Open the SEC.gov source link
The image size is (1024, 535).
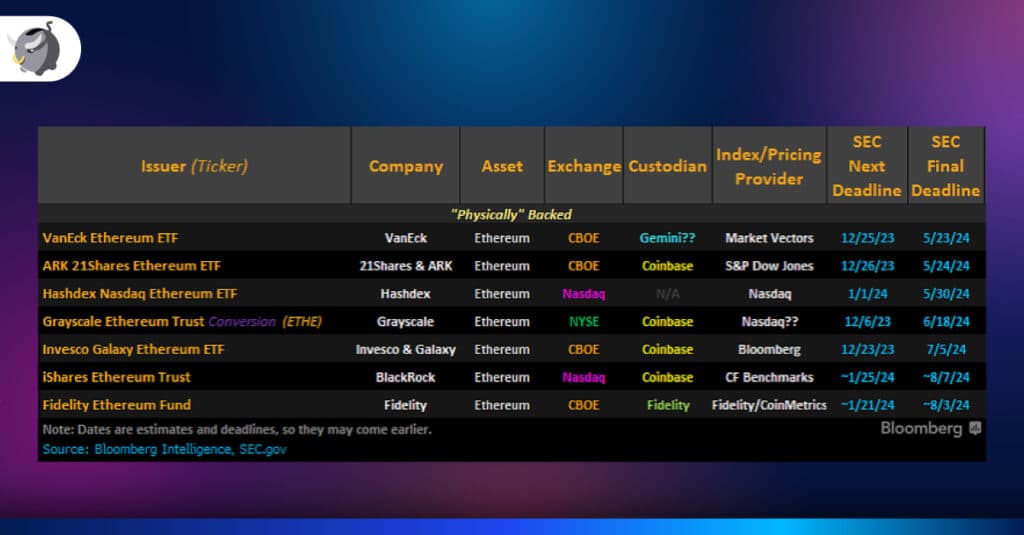tap(263, 449)
